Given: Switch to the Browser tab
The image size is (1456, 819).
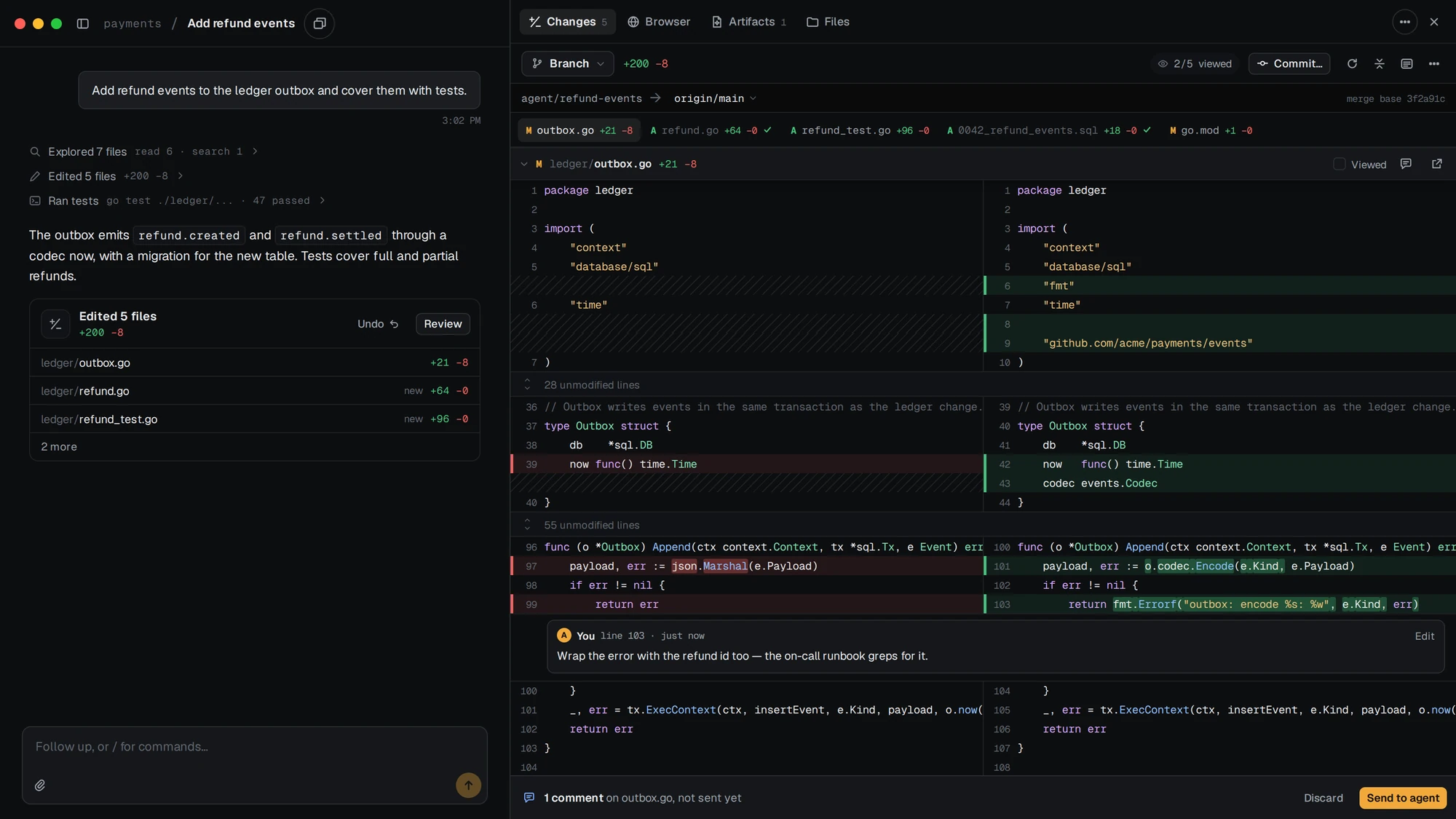Looking at the screenshot, I should point(659,22).
